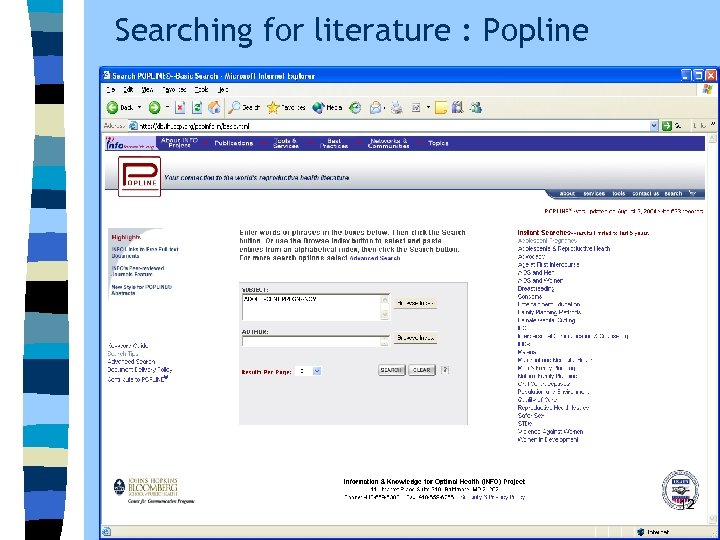
Task: Go to the Home page icon
Action: (214, 107)
